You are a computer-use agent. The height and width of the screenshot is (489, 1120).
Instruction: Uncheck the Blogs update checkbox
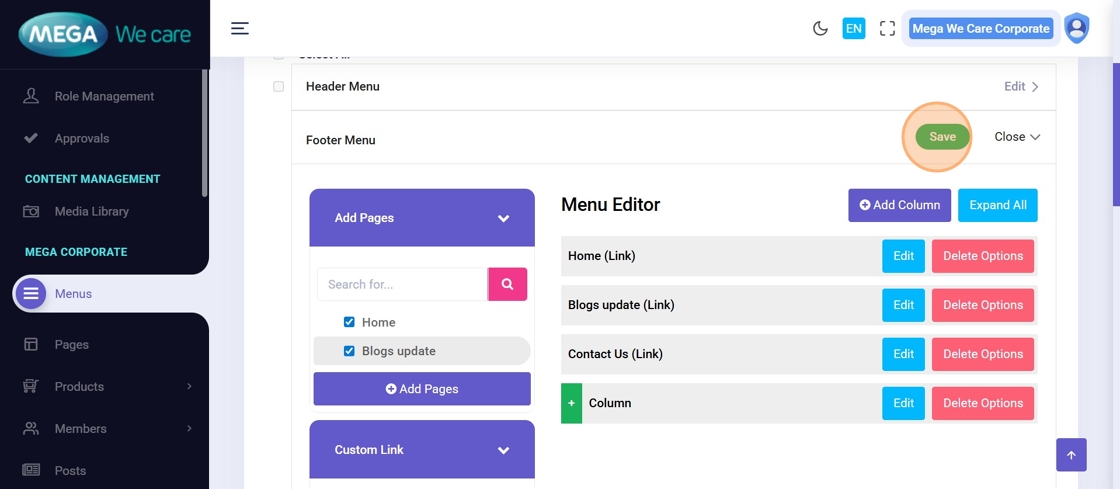[349, 351]
